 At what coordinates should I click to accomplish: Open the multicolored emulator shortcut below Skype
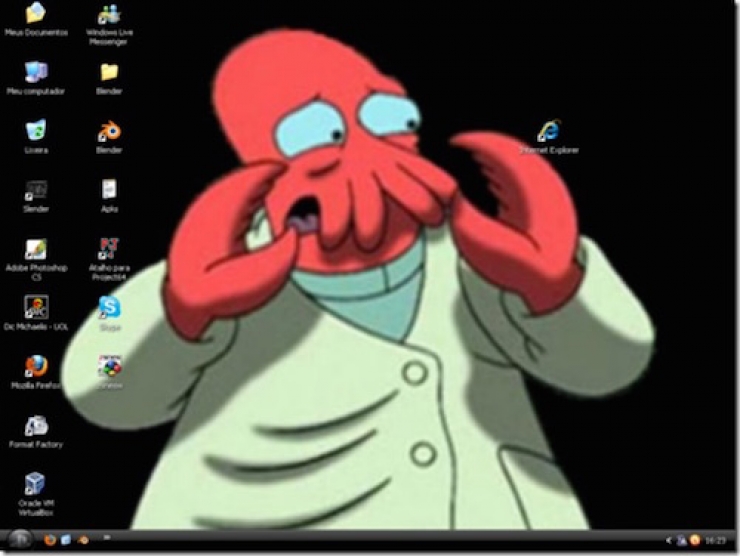[x=109, y=366]
